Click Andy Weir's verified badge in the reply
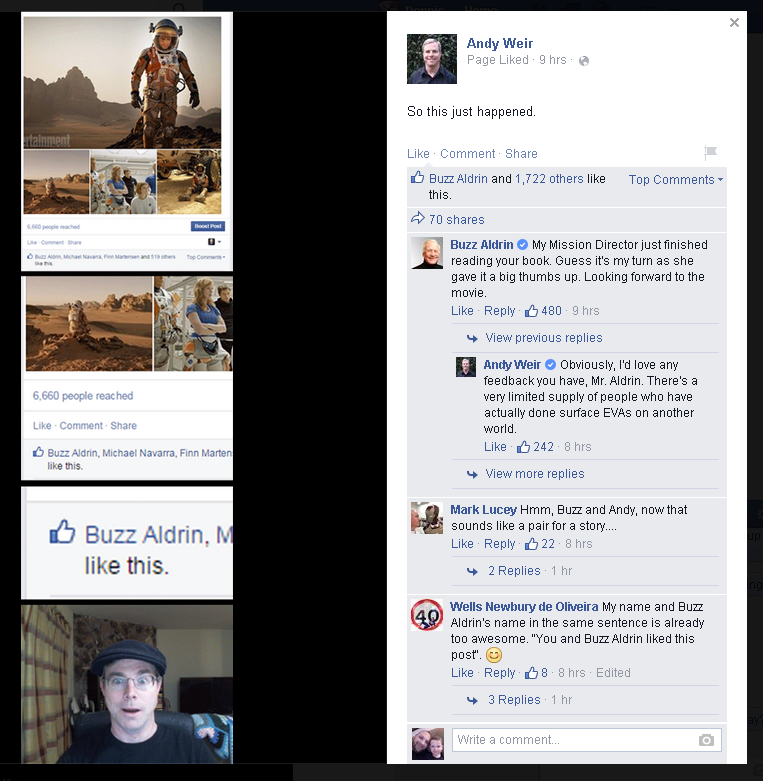This screenshot has width=763, height=781. click(x=550, y=365)
